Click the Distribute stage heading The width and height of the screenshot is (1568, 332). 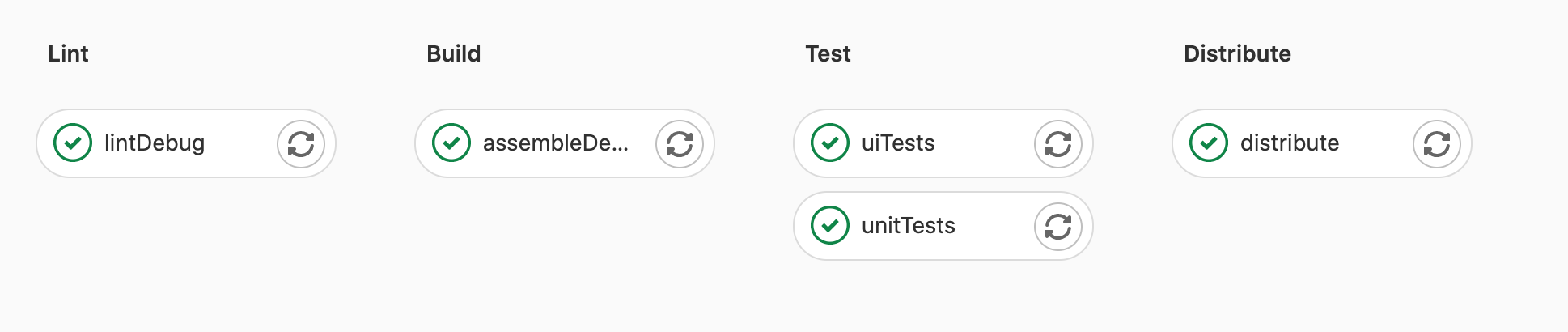1237,54
